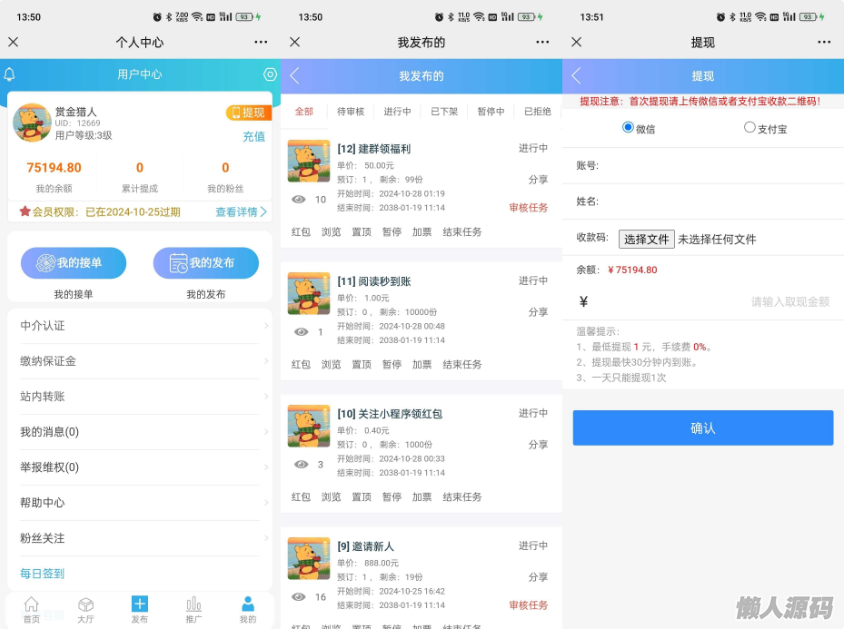Open the 站内转账 row
Screen dimensions: 845x632
pos(140,397)
